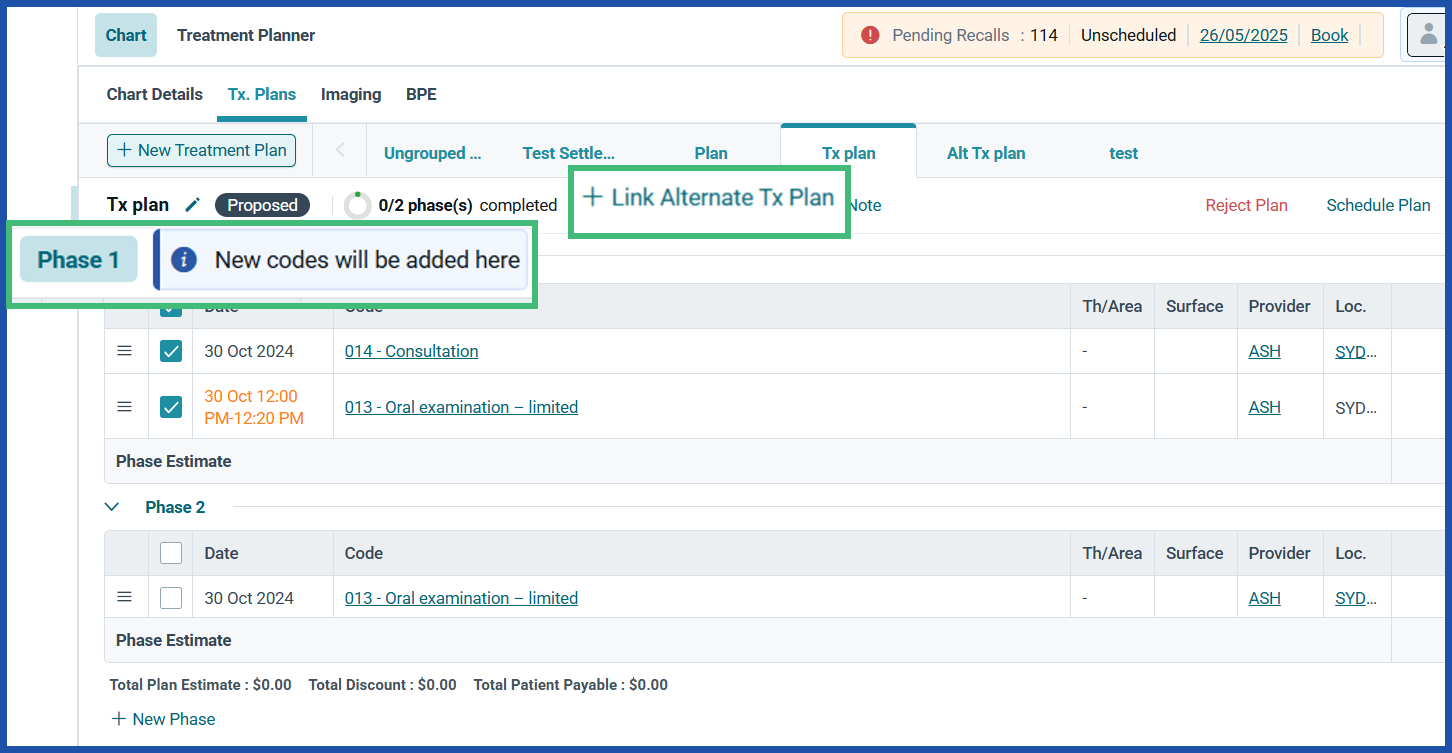Check the Phase 2 Oral examination checkbox

tap(170, 597)
